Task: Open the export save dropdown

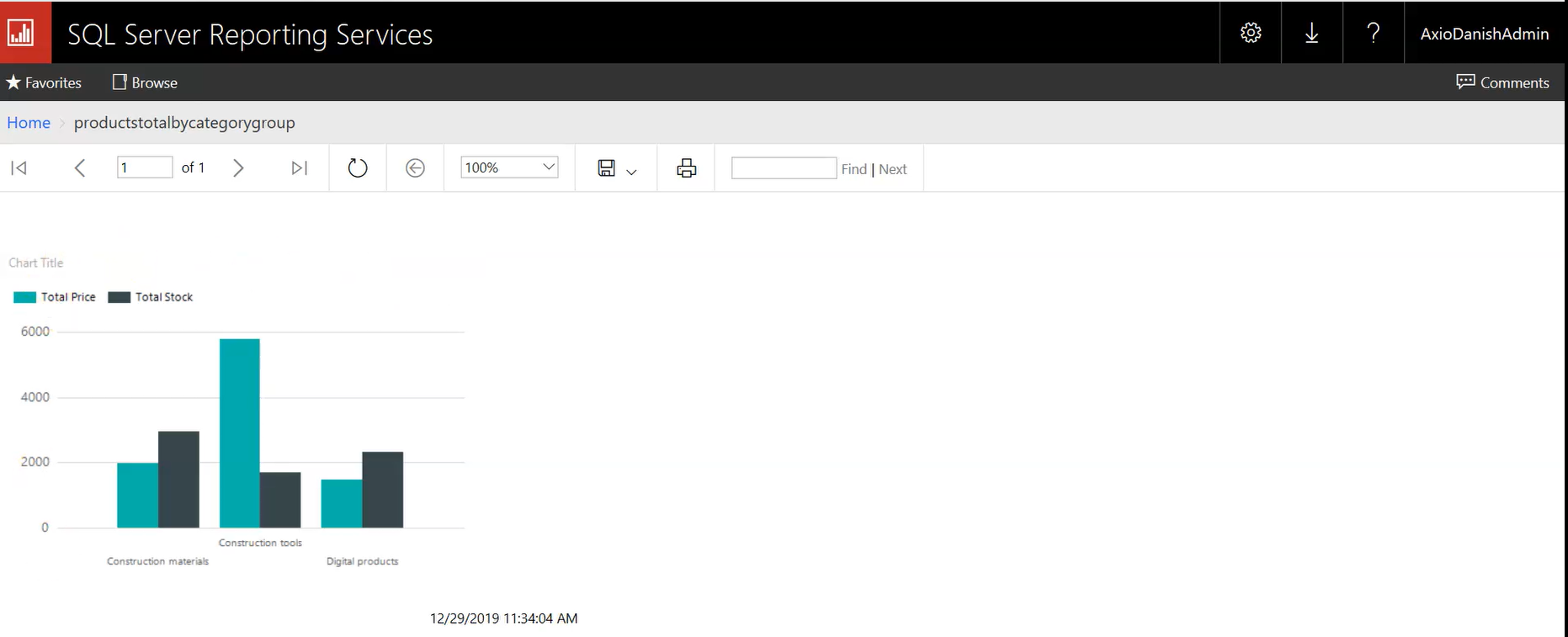Action: click(616, 169)
